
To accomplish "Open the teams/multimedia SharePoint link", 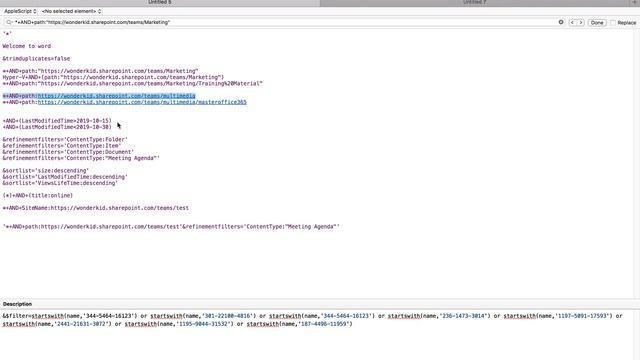I will [x=116, y=96].
